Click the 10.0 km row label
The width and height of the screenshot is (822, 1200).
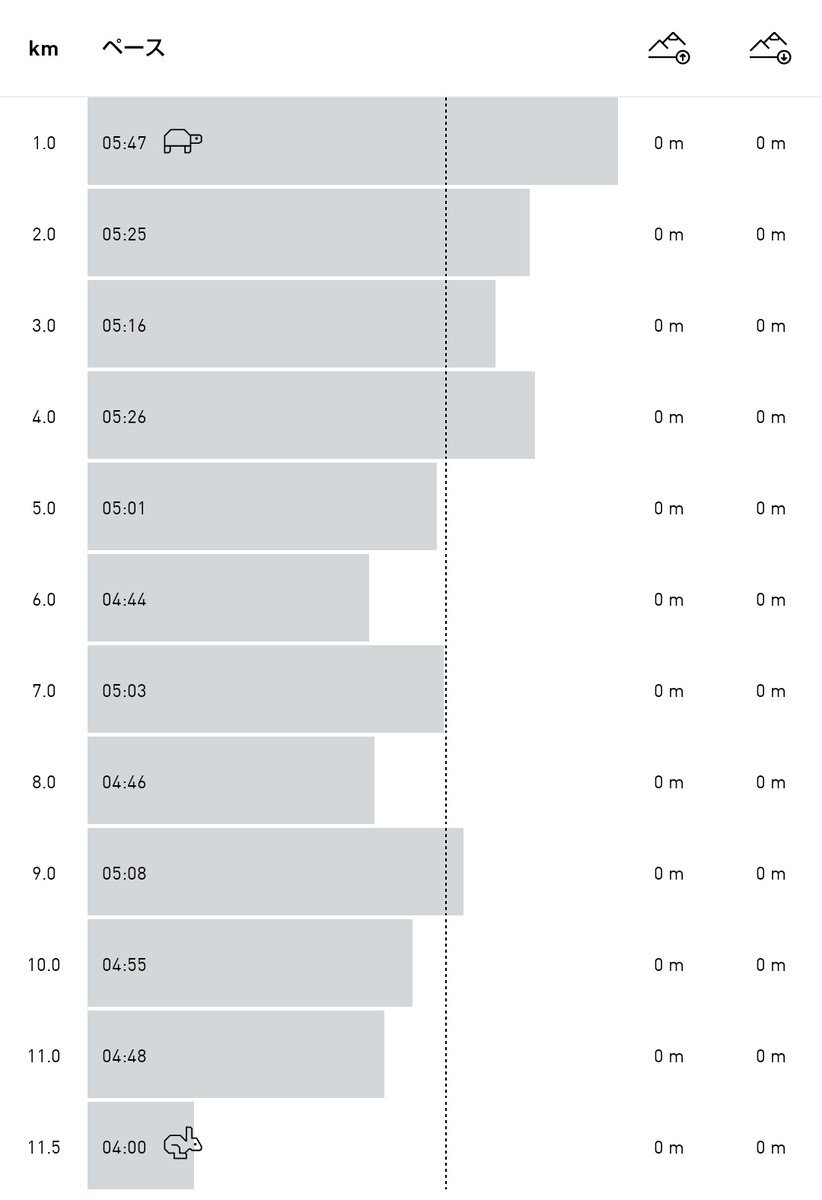(x=44, y=965)
